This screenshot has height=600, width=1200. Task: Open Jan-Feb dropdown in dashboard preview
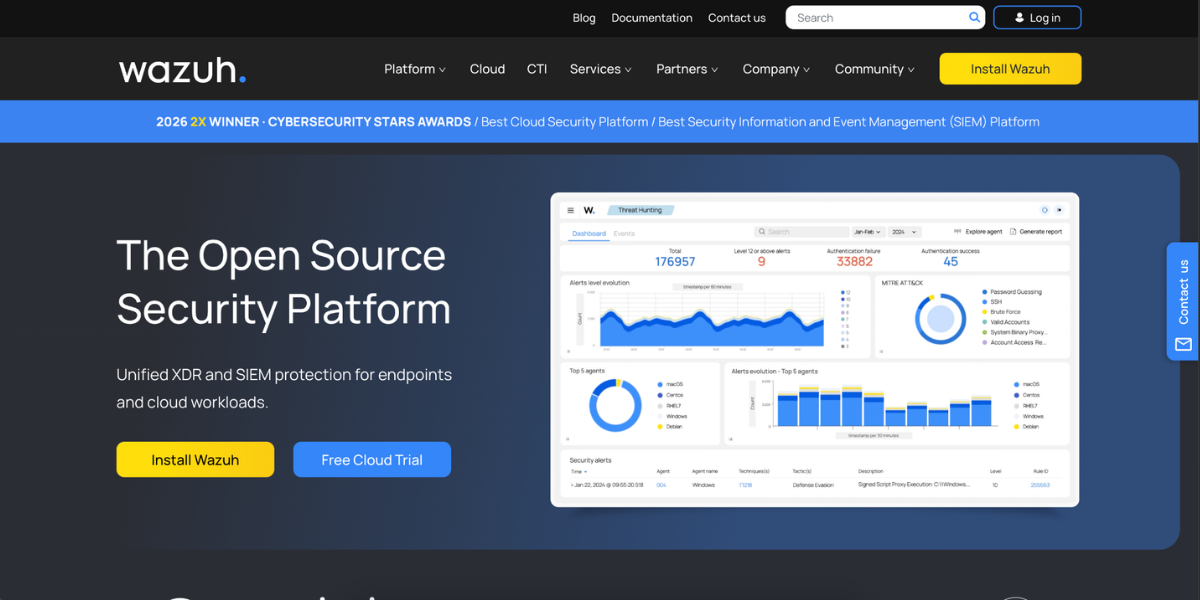tap(867, 231)
